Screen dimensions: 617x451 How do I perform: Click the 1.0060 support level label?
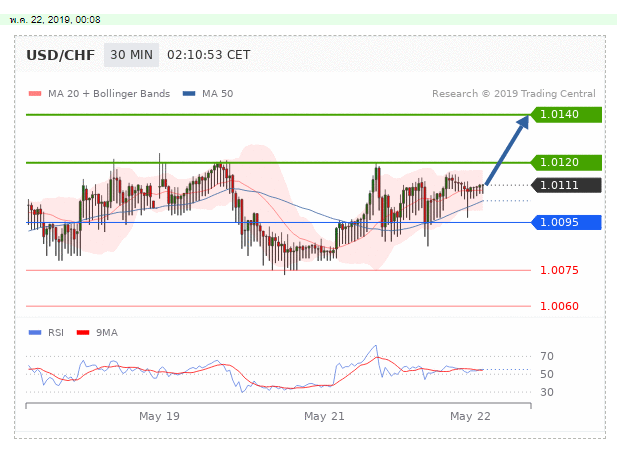[559, 306]
